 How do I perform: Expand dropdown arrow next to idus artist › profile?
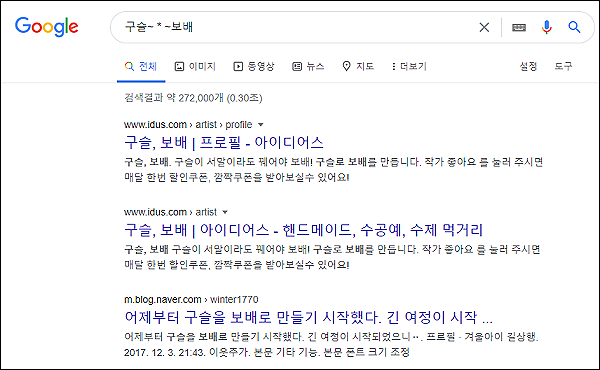pyautogui.click(x=261, y=125)
